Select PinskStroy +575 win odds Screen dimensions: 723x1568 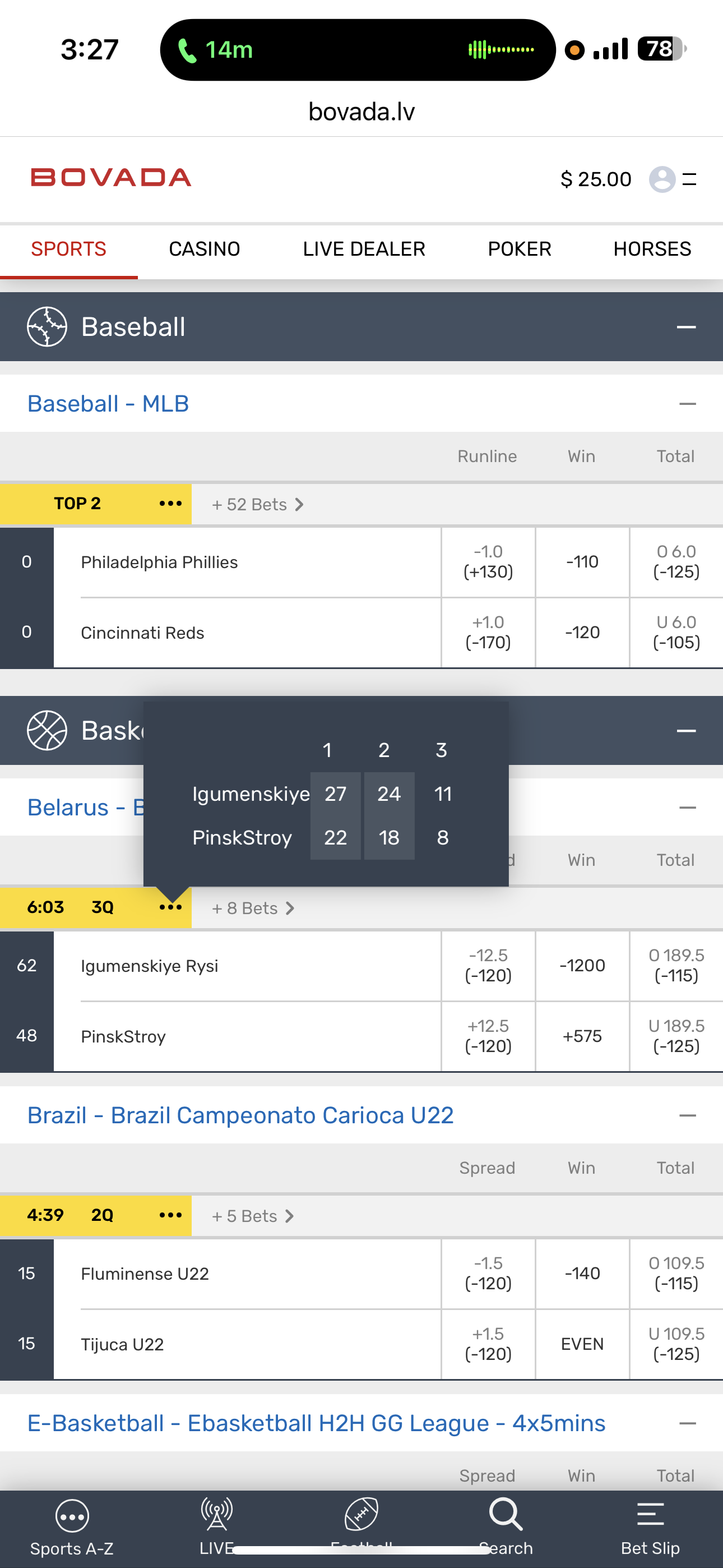pyautogui.click(x=582, y=1036)
